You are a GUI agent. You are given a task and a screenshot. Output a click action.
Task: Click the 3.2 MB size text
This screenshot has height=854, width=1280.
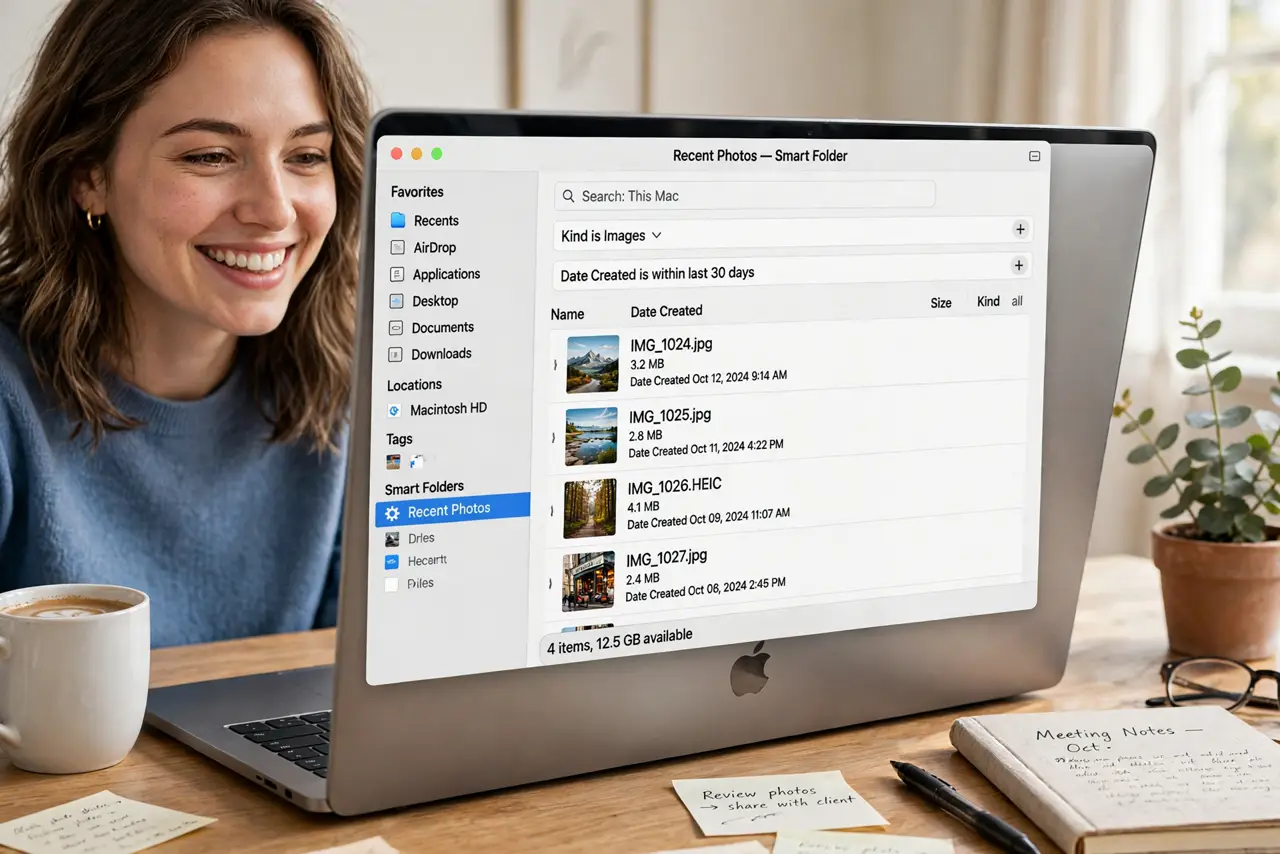click(647, 364)
